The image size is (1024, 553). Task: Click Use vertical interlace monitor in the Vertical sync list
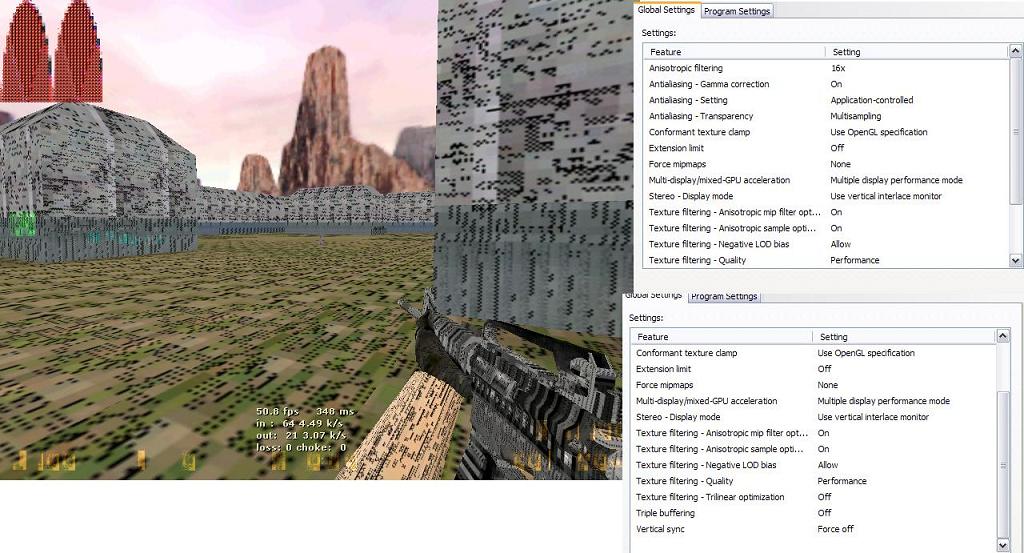click(872, 417)
